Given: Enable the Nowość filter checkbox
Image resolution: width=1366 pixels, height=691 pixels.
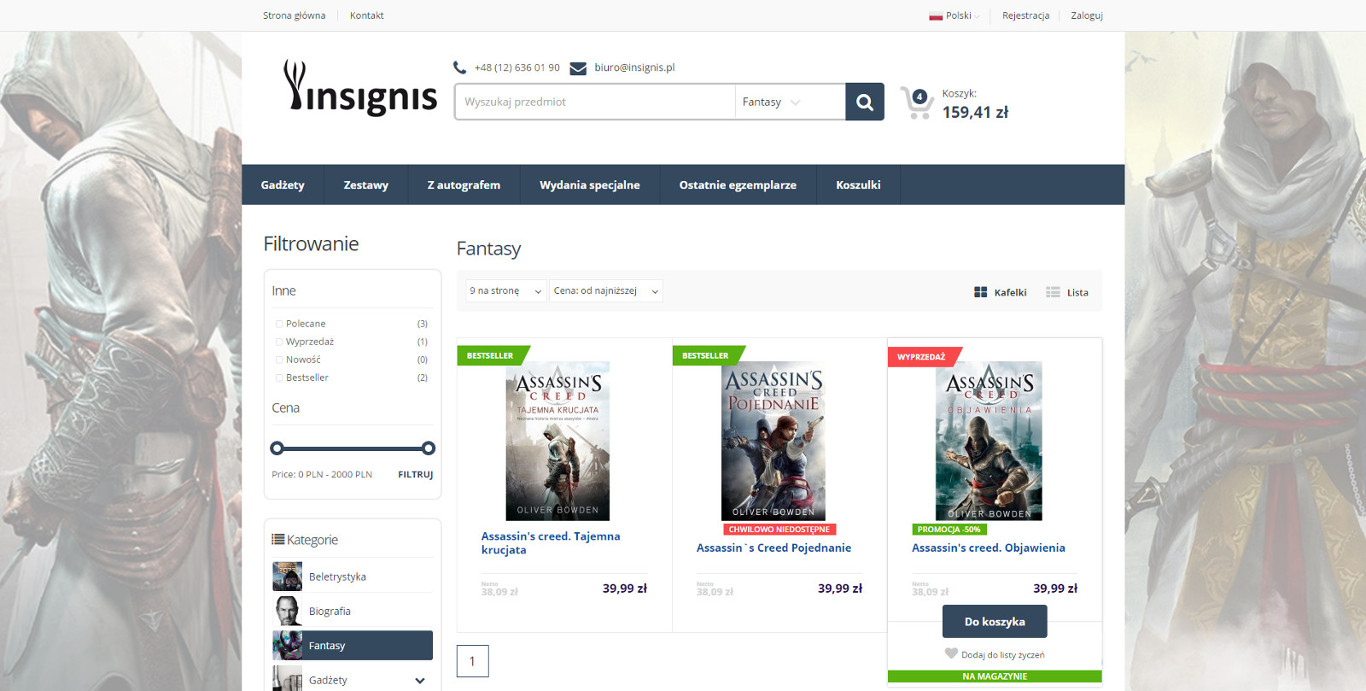Looking at the screenshot, I should click(279, 360).
